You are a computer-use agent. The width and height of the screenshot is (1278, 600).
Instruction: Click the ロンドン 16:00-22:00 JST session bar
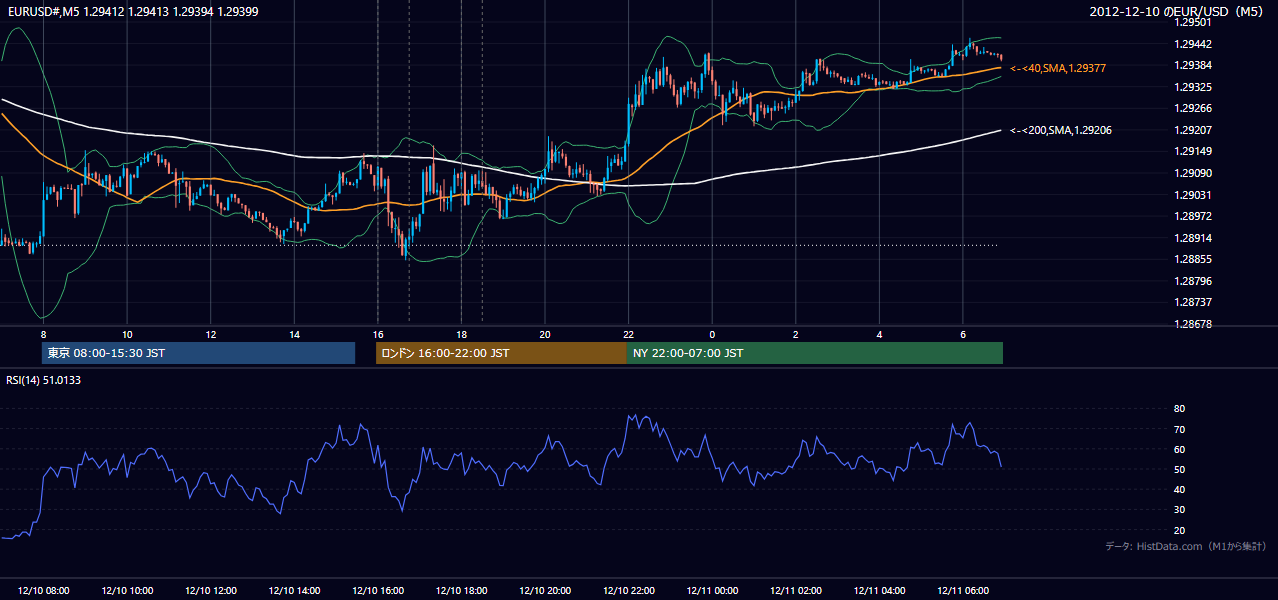(x=501, y=353)
